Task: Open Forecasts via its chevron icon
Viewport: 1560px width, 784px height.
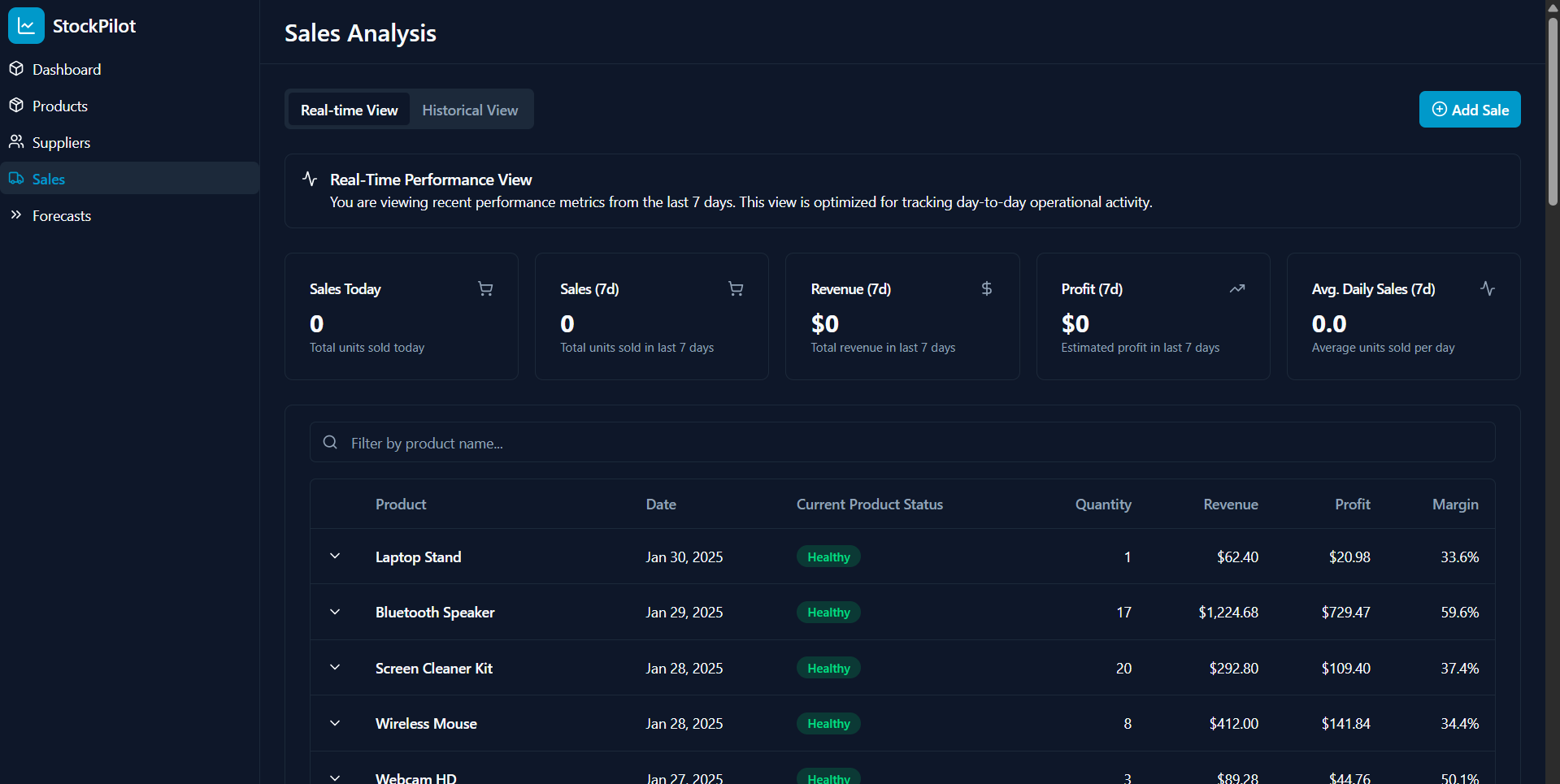Action: coord(16,214)
